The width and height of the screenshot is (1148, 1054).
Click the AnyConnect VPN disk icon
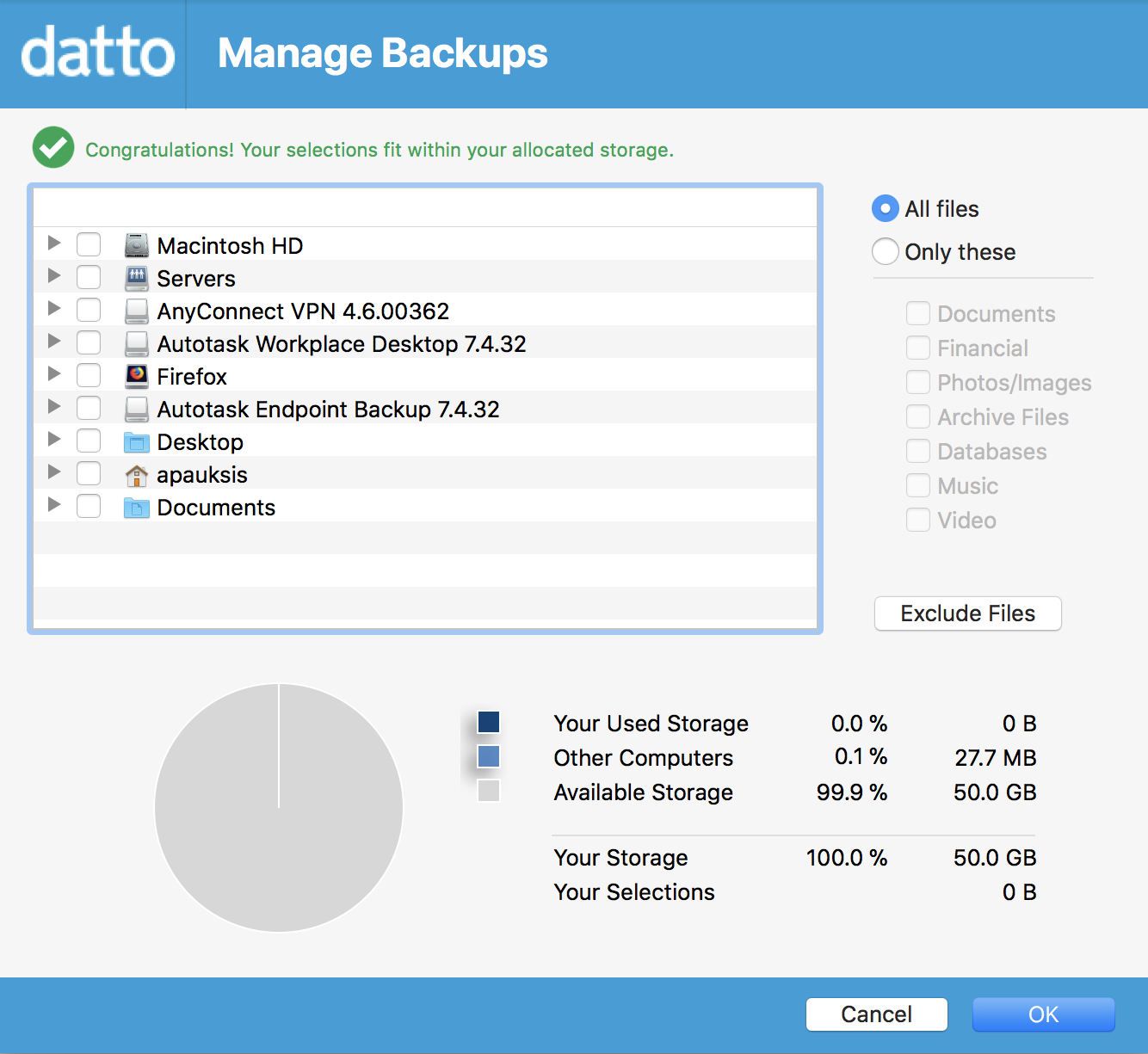[x=136, y=311]
